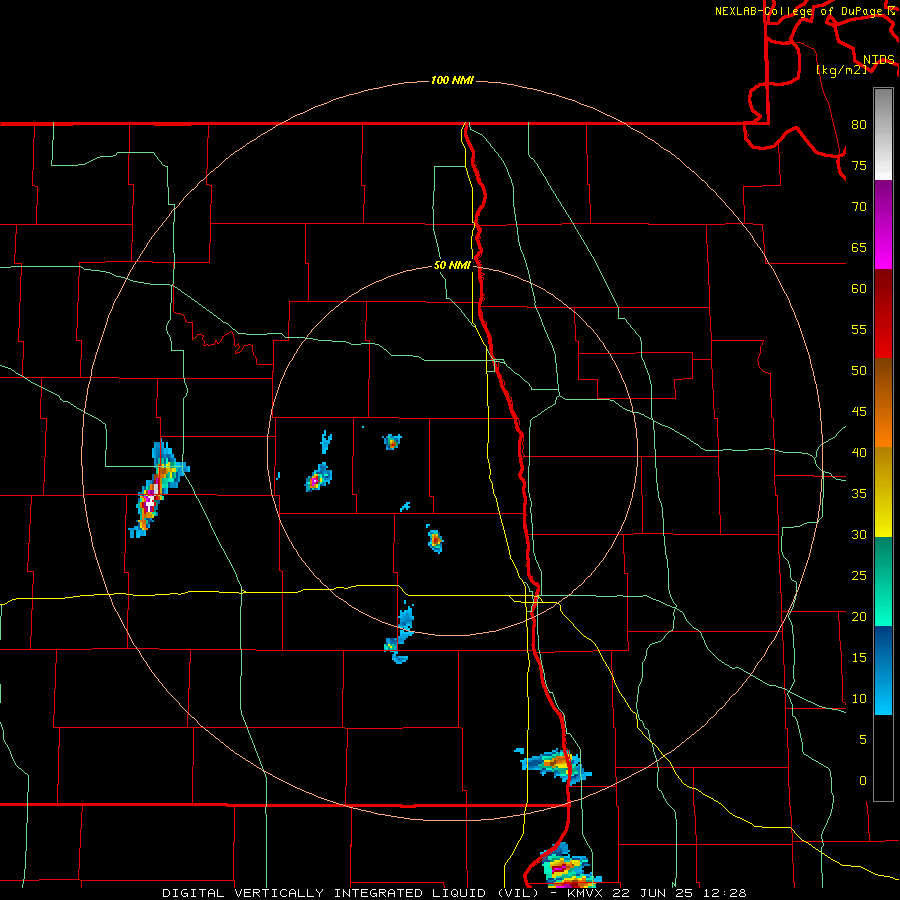Click the [kg/m2] units label
Screen dimensions: 900x900
(x=841, y=70)
